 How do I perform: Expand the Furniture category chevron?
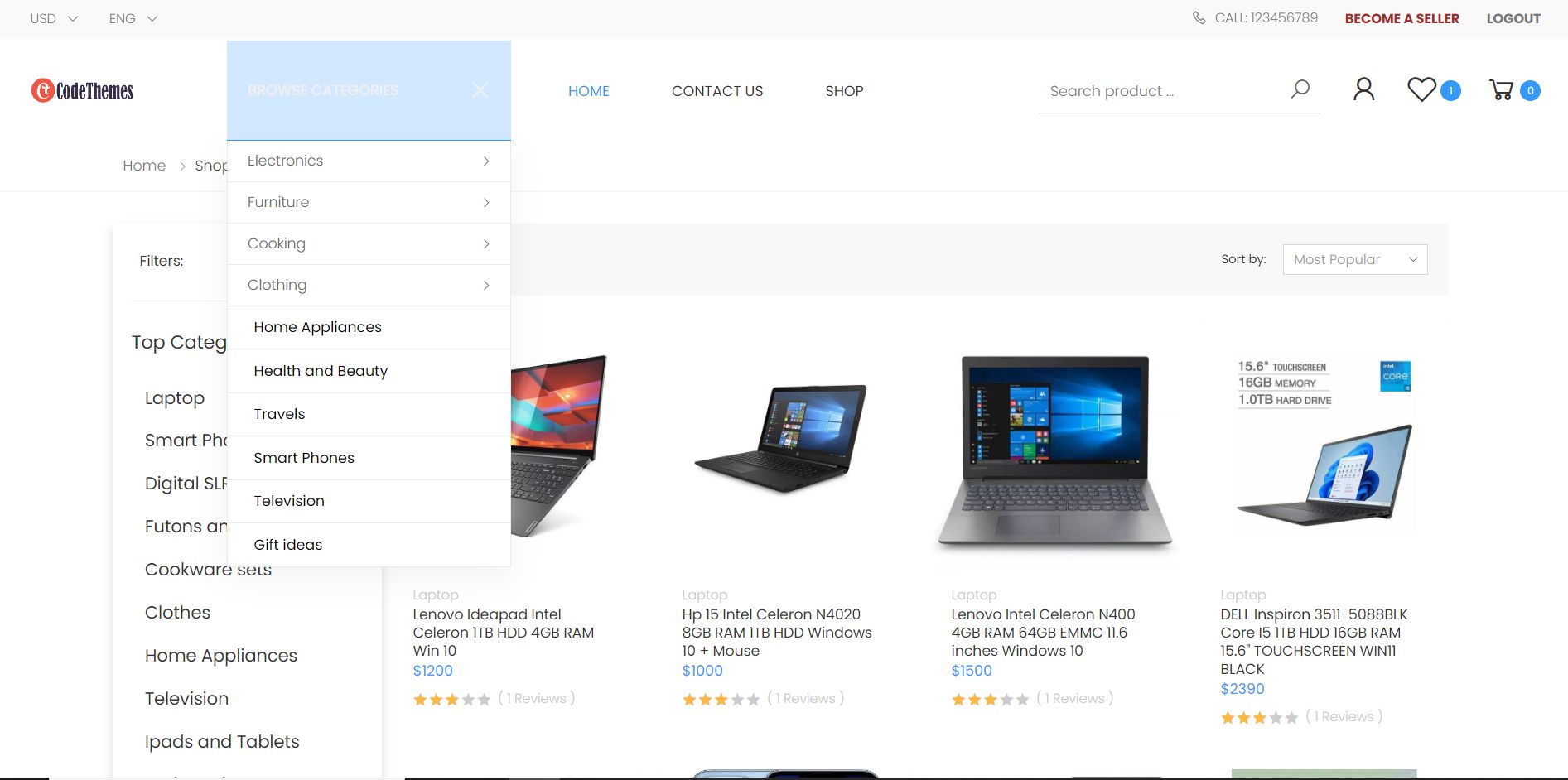click(486, 203)
